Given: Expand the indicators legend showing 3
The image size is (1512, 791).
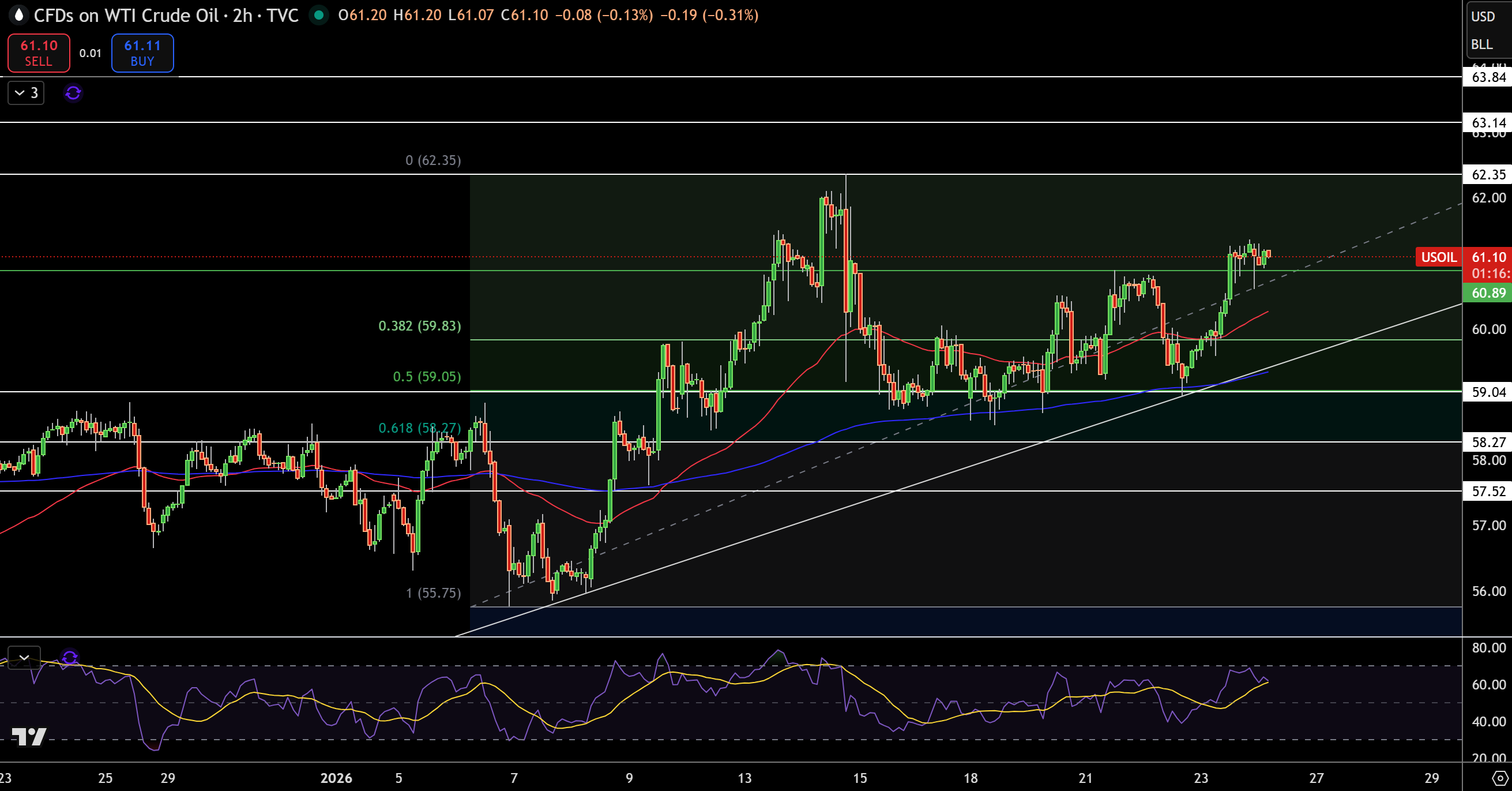Looking at the screenshot, I should coord(26,93).
